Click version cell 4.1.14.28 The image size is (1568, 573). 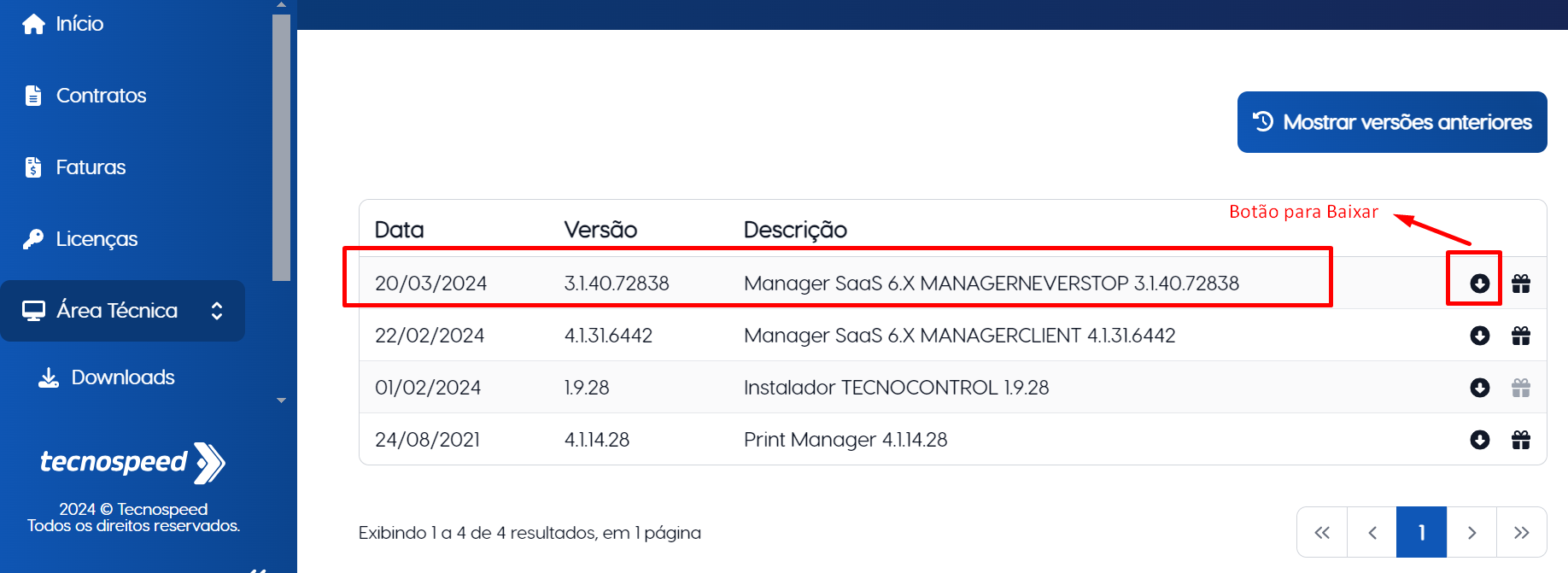[x=597, y=440]
